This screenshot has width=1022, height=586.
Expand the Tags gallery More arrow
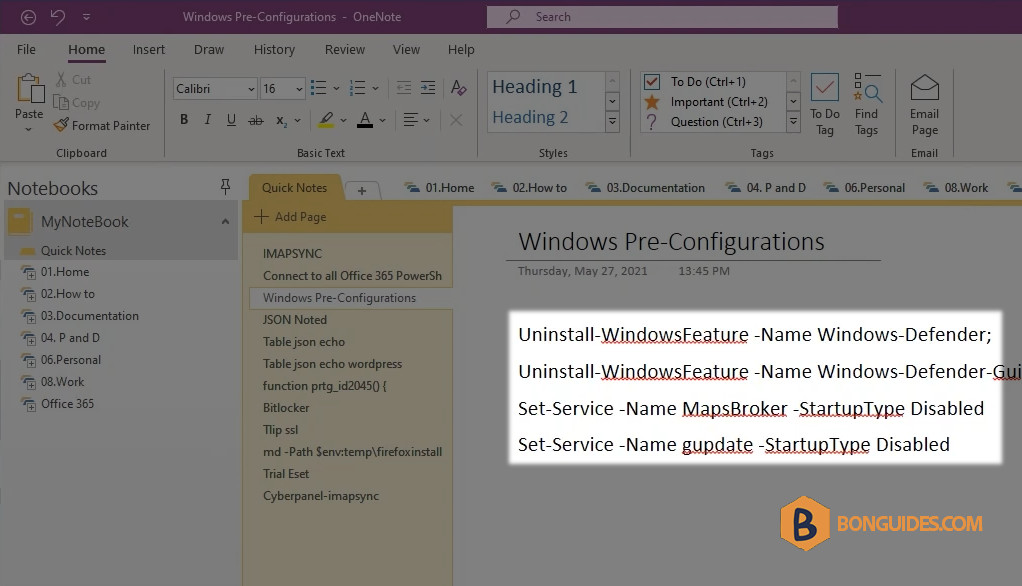[x=793, y=121]
